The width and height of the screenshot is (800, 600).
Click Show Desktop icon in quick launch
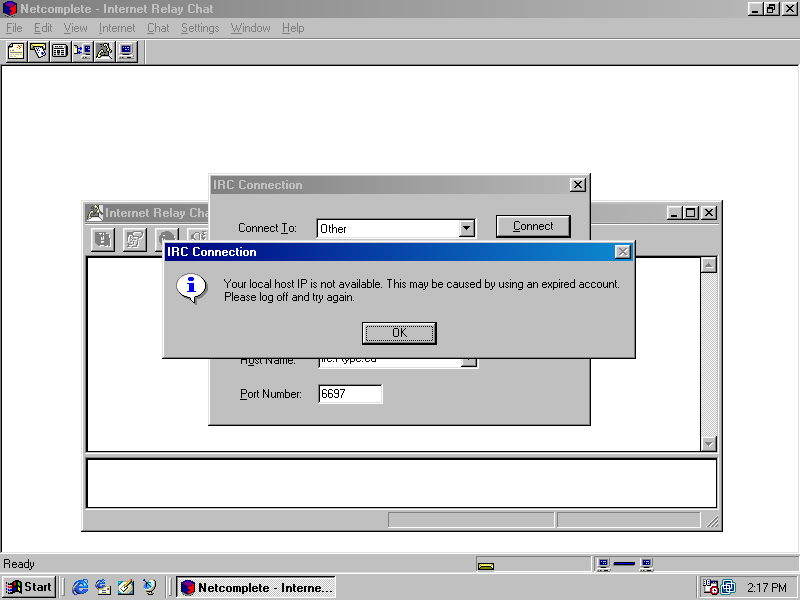pyautogui.click(x=126, y=587)
